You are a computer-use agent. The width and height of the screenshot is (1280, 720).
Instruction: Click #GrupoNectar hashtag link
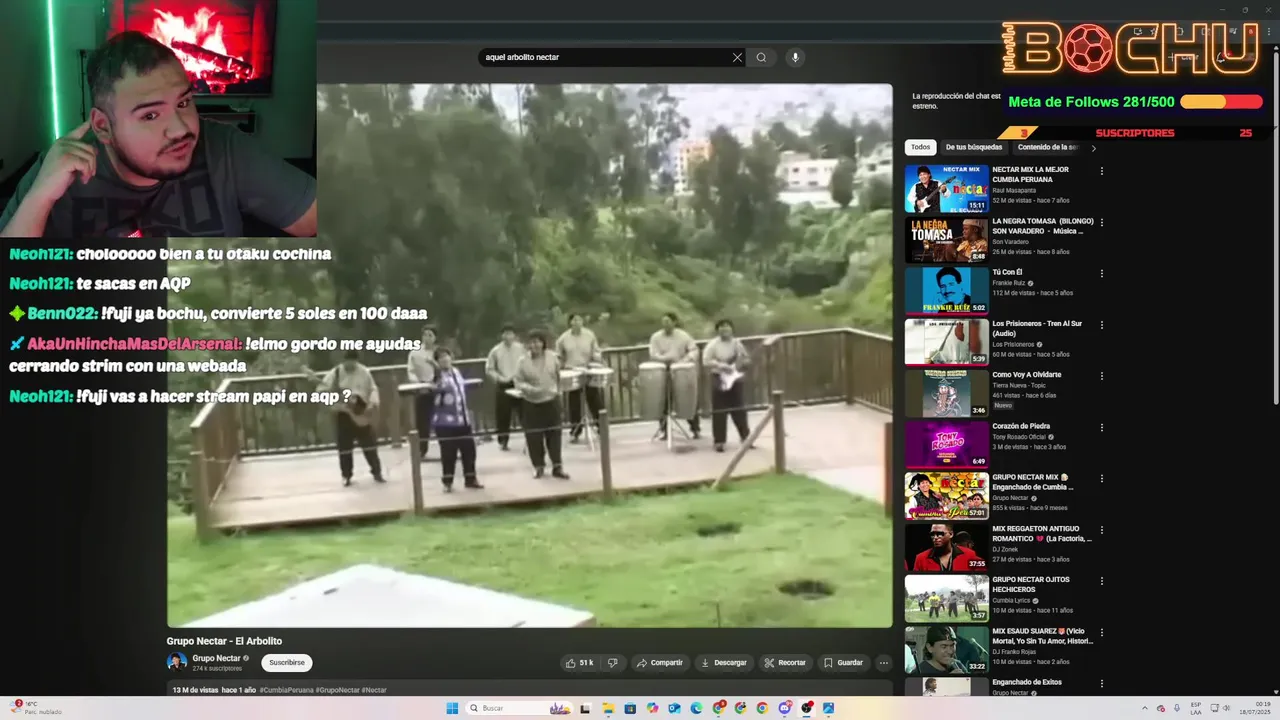[337, 690]
